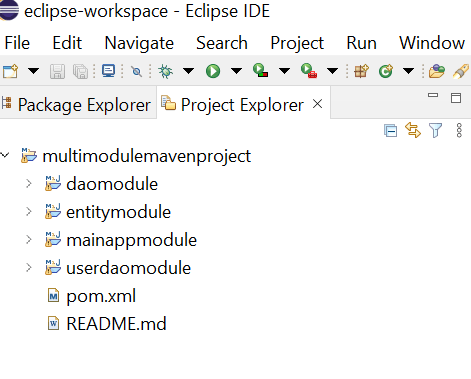This screenshot has width=471, height=379.
Task: Open the terminal monitor icon
Action: pyautogui.click(x=109, y=71)
